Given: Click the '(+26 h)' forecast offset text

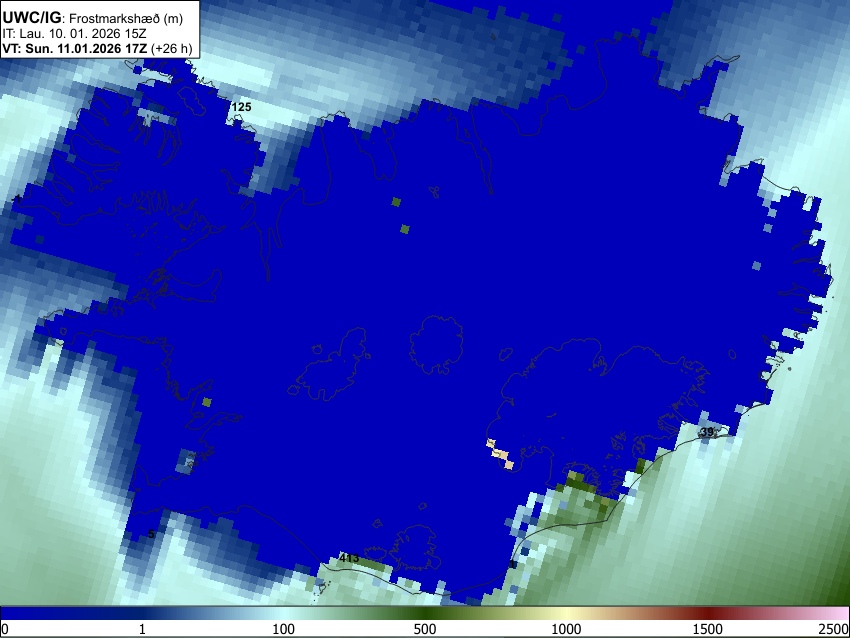Looking at the screenshot, I should point(171,48).
